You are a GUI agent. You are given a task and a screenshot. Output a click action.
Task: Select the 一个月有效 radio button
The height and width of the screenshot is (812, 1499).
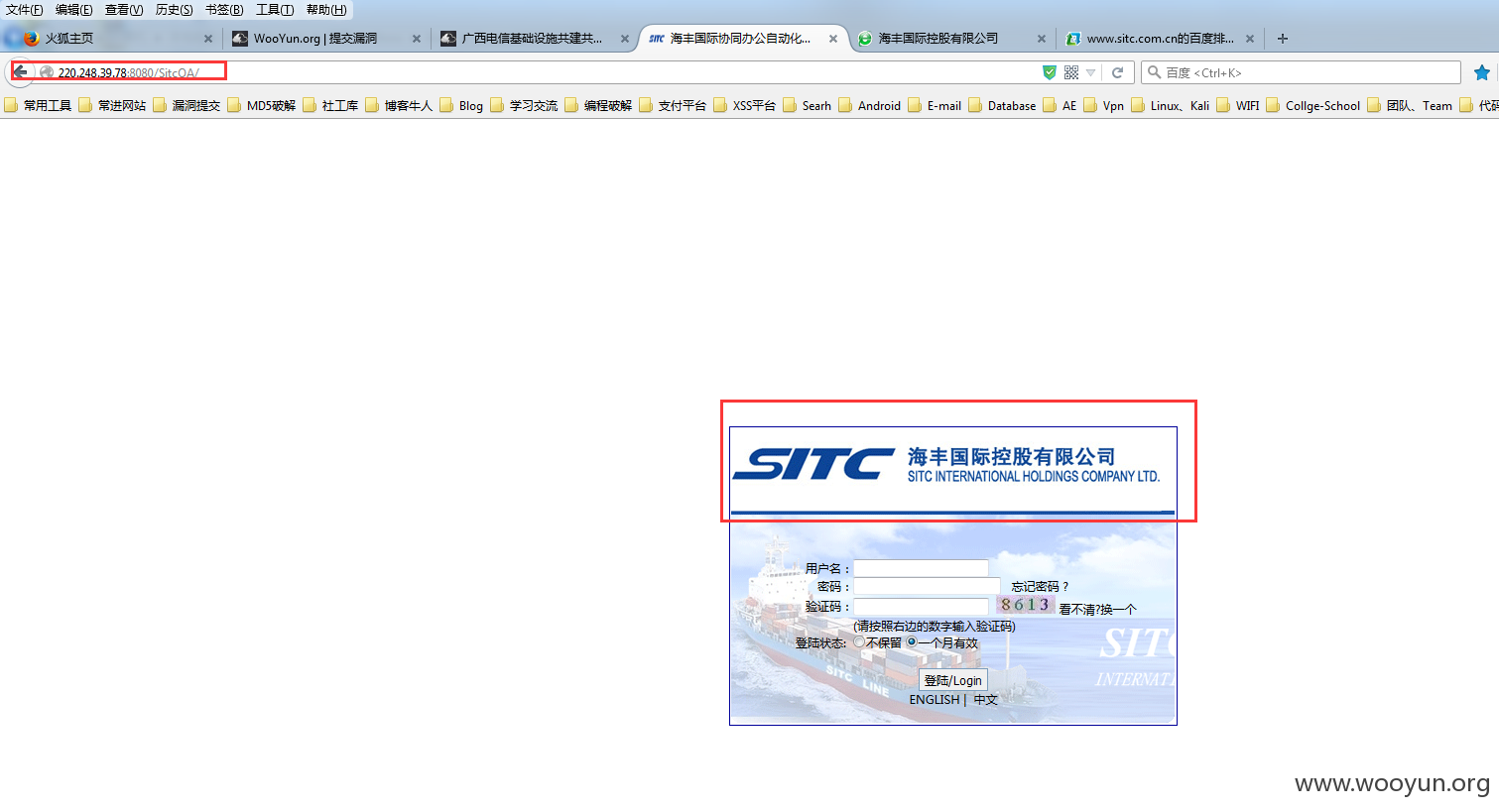[x=912, y=642]
